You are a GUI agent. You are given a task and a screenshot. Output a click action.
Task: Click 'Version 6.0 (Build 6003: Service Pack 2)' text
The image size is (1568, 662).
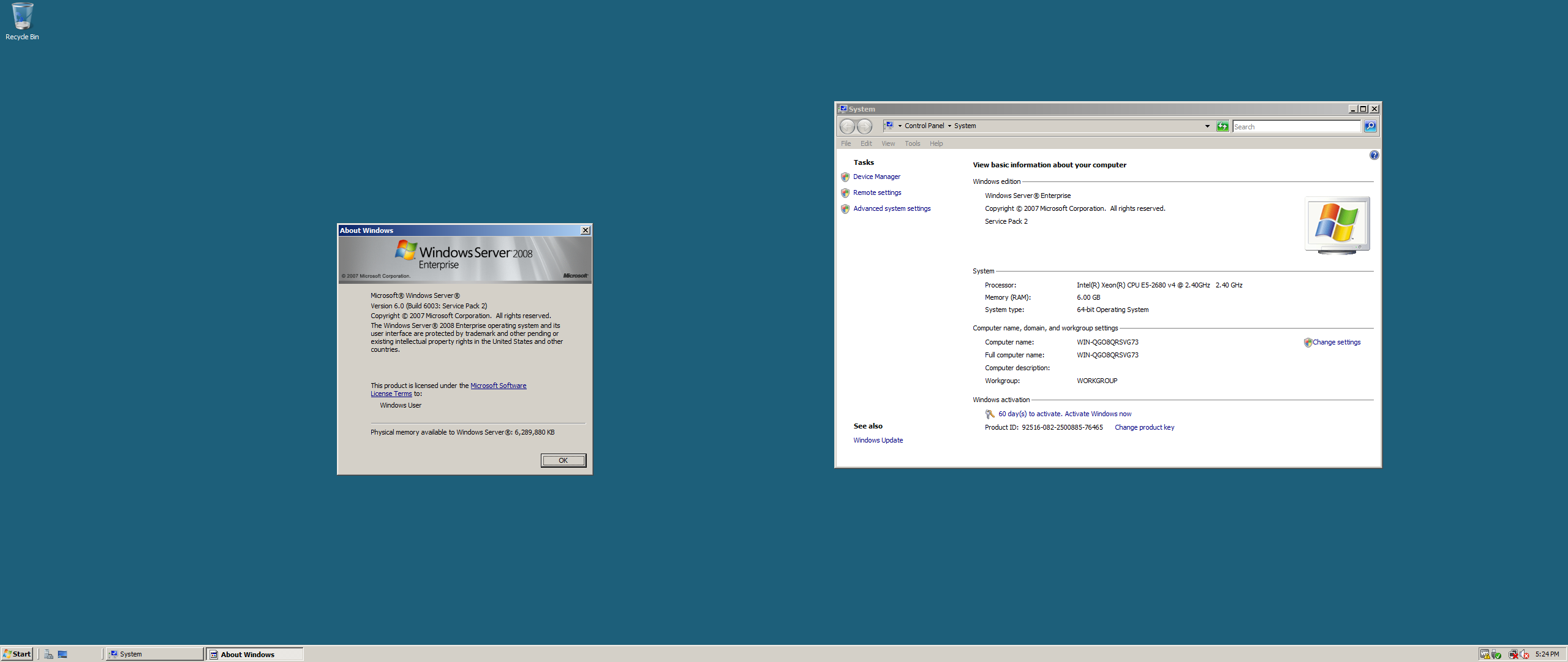click(x=429, y=306)
